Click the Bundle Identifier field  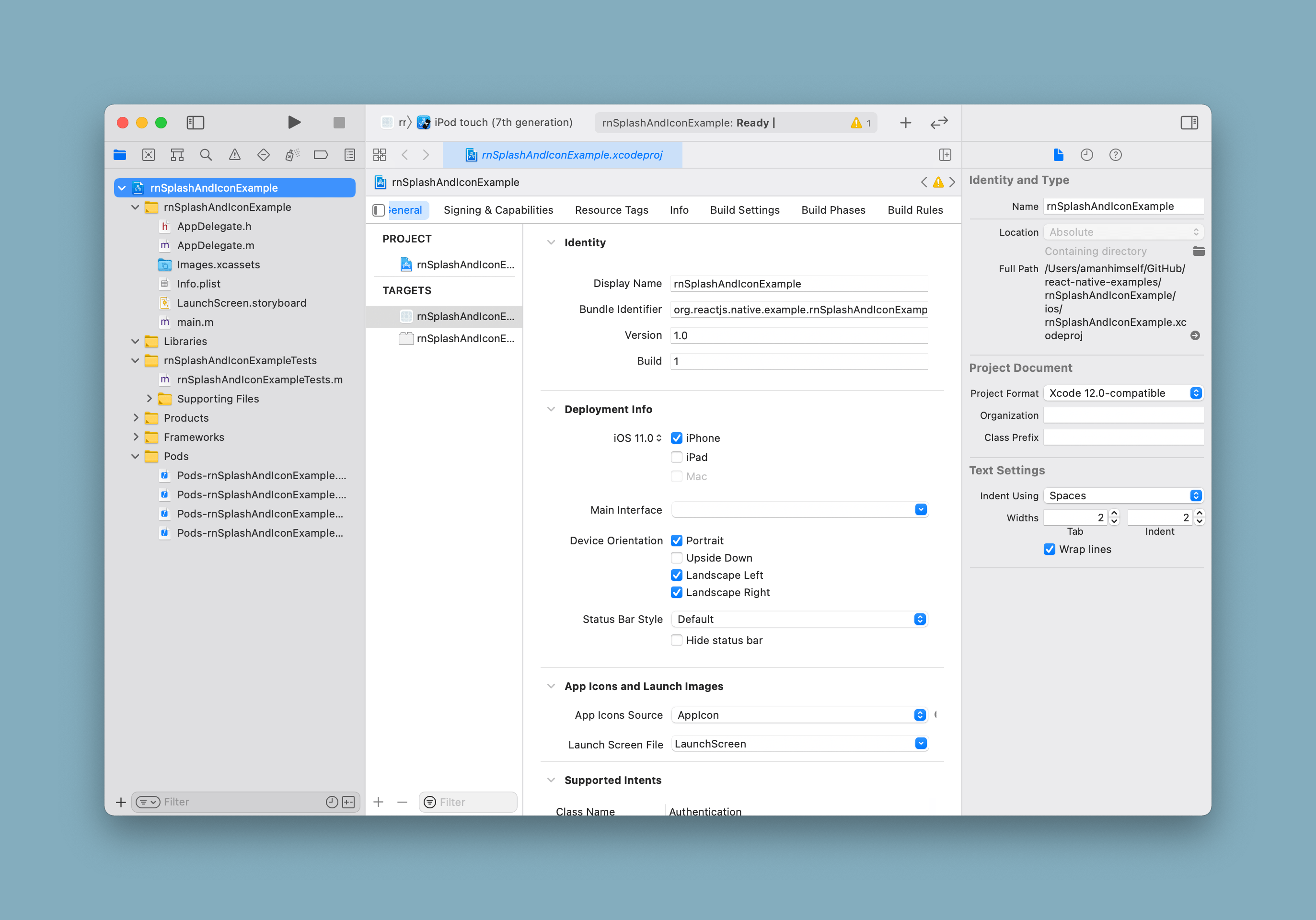tap(799, 310)
